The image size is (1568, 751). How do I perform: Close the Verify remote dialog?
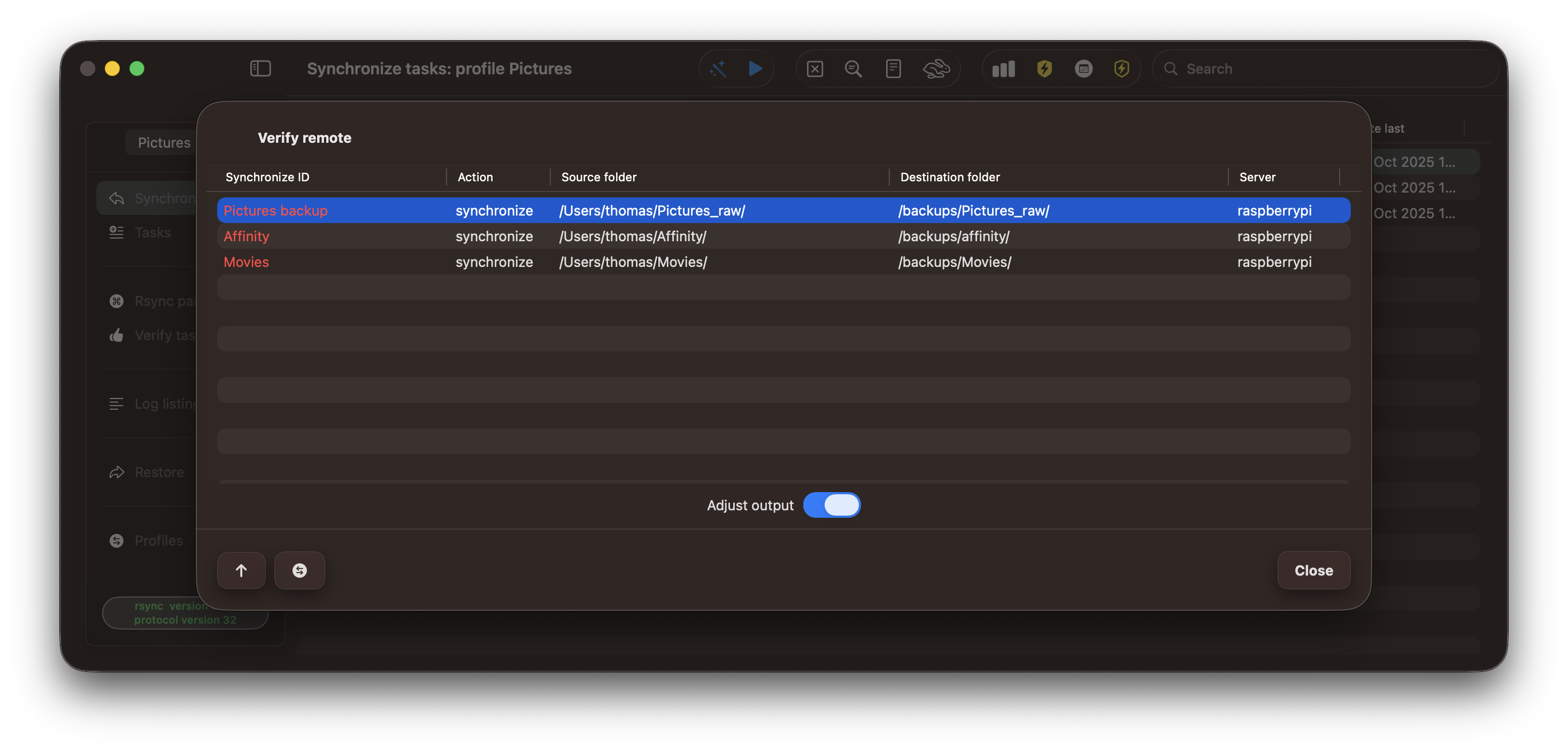(1313, 570)
